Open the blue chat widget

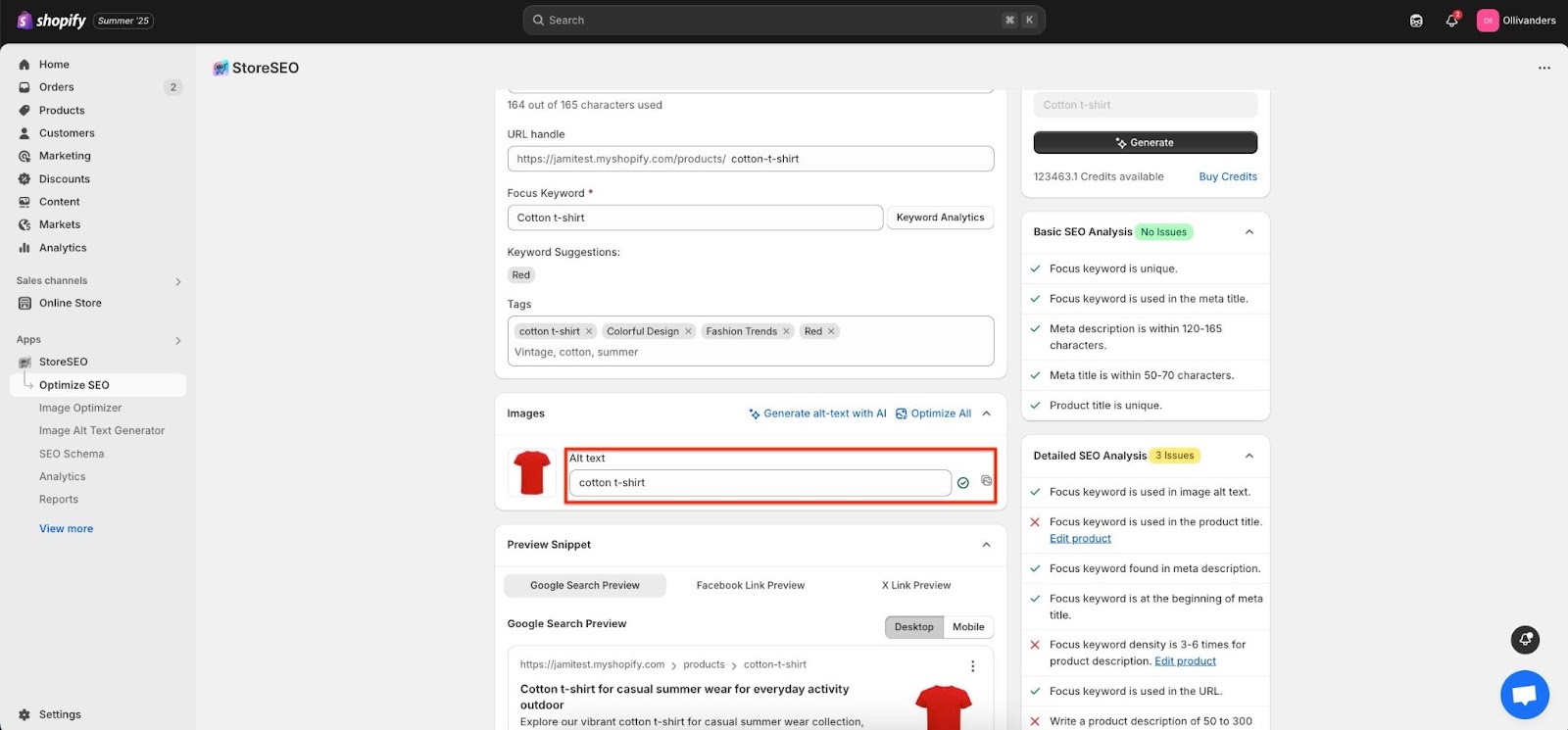1524,695
